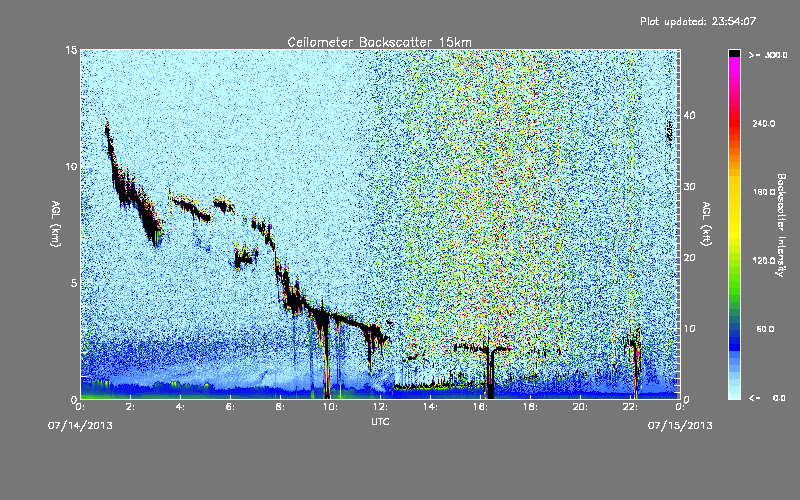Select the "<= 0.0" colorbar value

[x=767, y=397]
